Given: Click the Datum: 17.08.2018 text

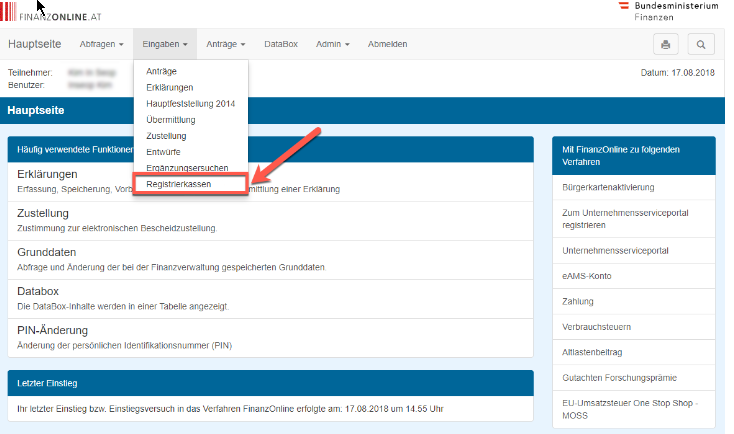Looking at the screenshot, I should coord(677,73).
